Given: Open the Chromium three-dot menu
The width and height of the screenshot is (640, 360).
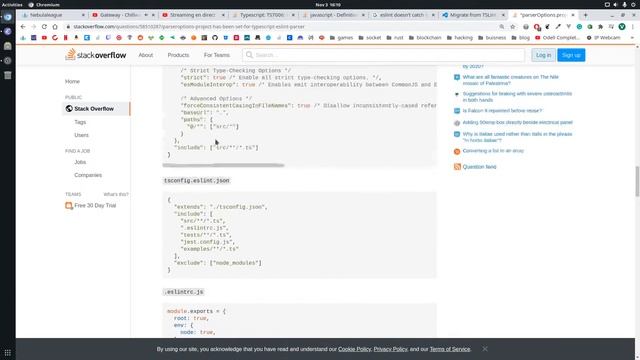Looking at the screenshot, I should [632, 27].
